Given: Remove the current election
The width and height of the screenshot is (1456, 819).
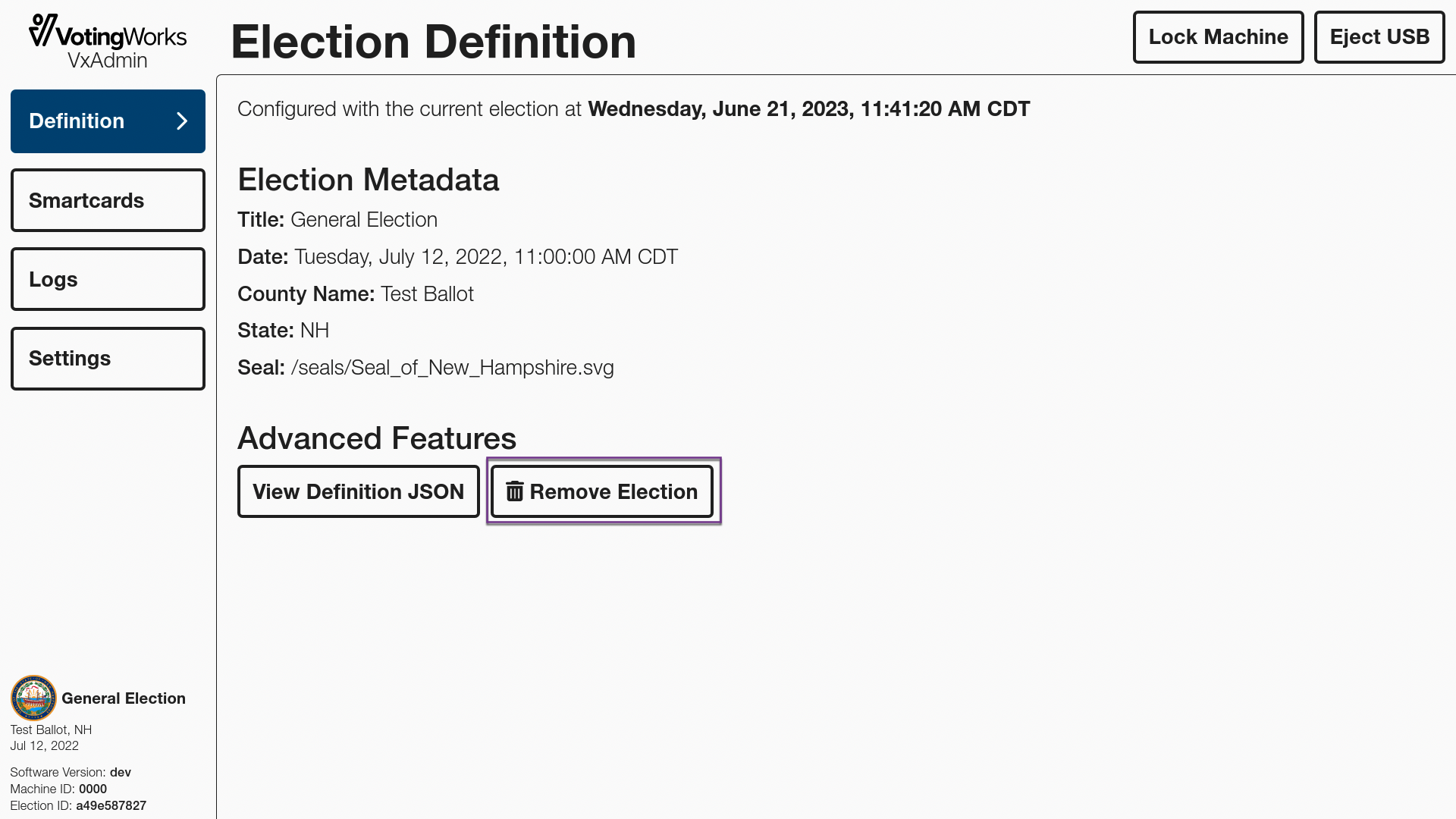Looking at the screenshot, I should pyautogui.click(x=602, y=491).
